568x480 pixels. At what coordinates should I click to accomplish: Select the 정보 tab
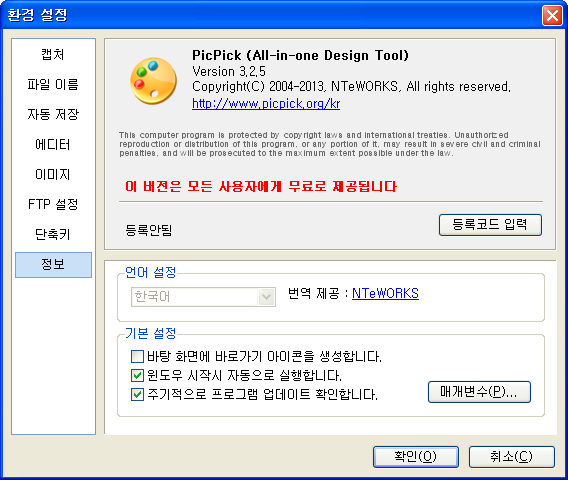click(x=53, y=265)
